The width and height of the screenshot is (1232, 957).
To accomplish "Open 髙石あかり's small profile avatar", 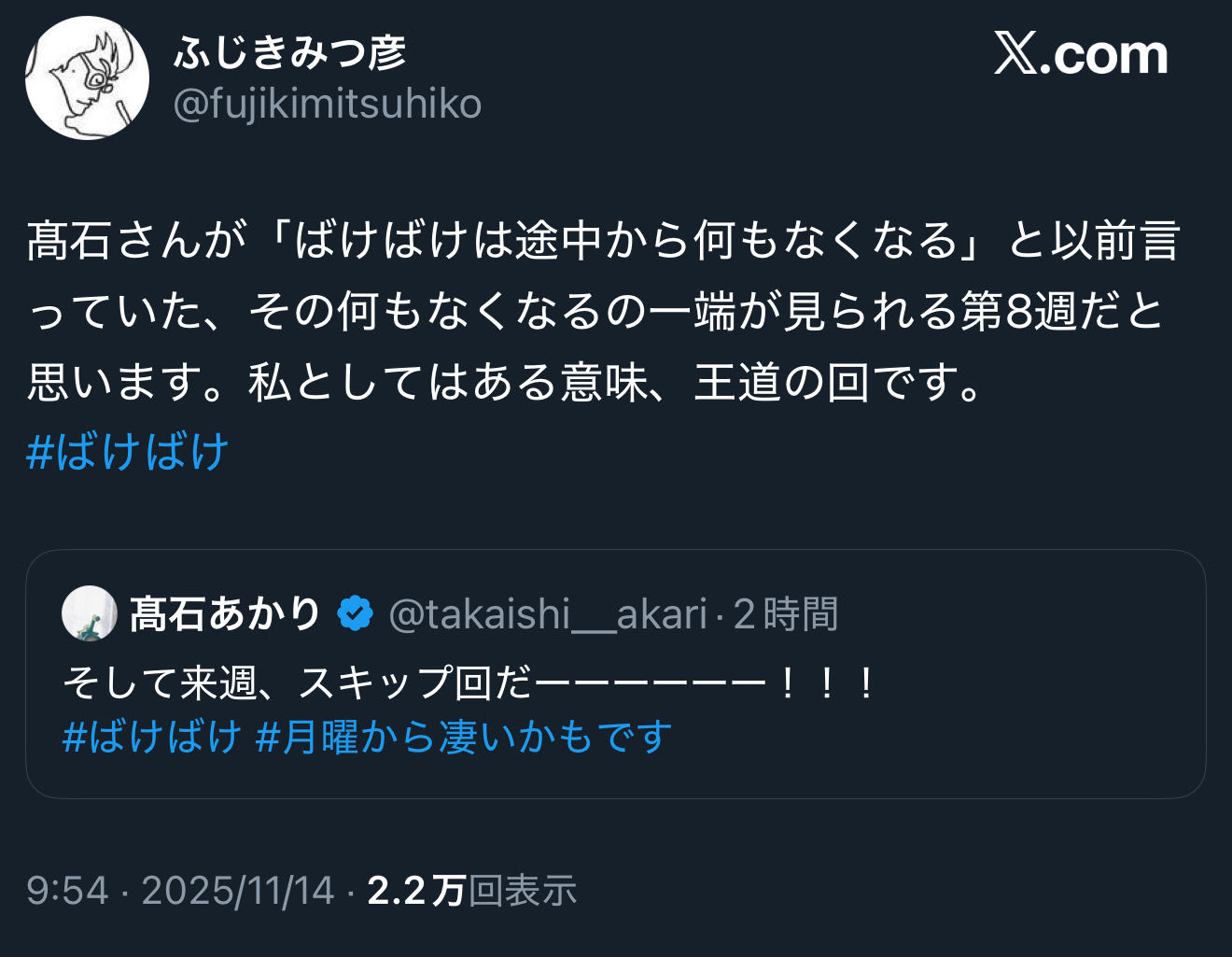I will click(89, 613).
